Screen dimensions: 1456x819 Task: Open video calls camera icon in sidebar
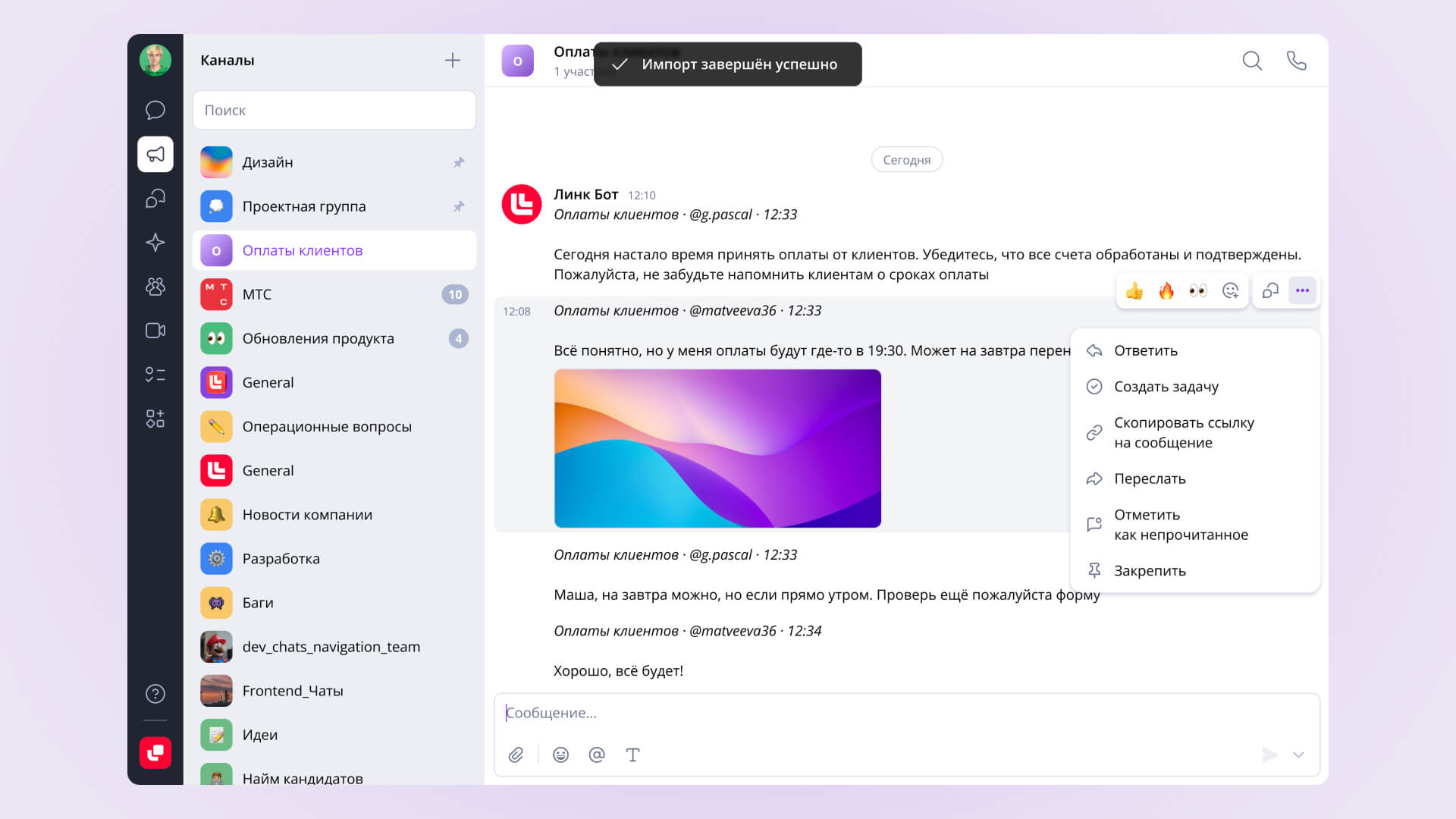click(155, 331)
